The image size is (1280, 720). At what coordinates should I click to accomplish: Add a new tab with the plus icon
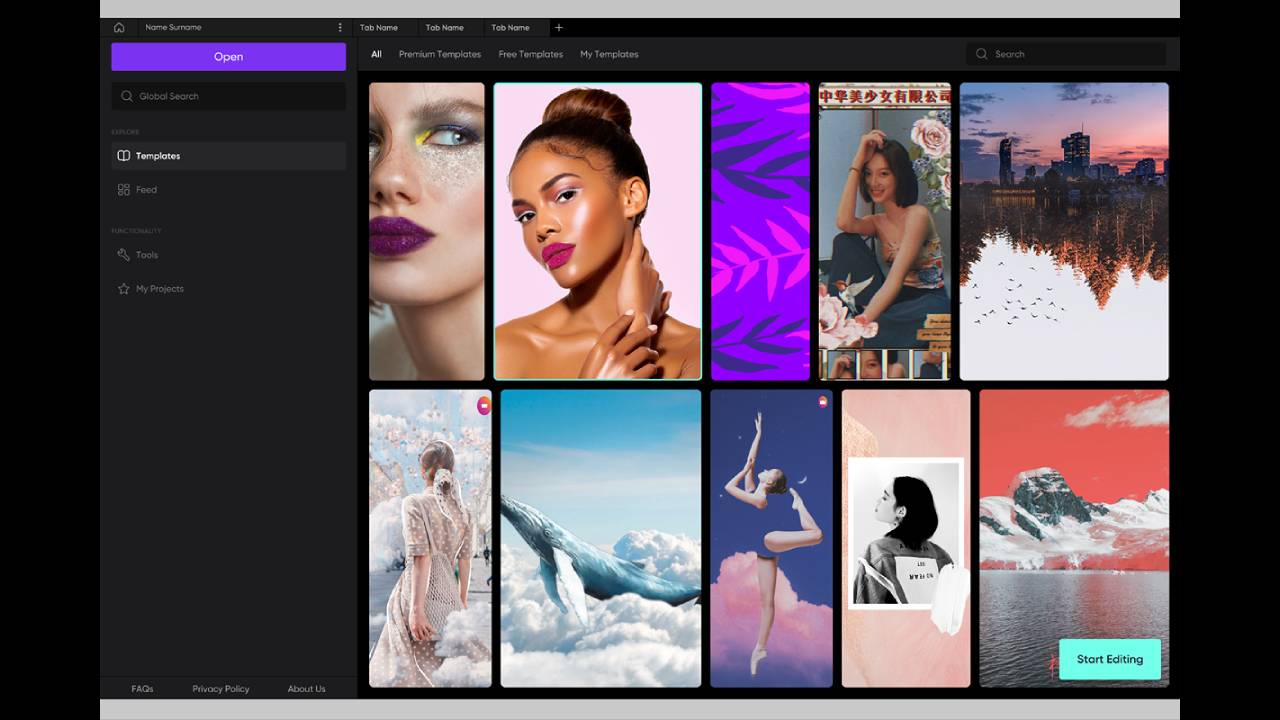(x=559, y=28)
